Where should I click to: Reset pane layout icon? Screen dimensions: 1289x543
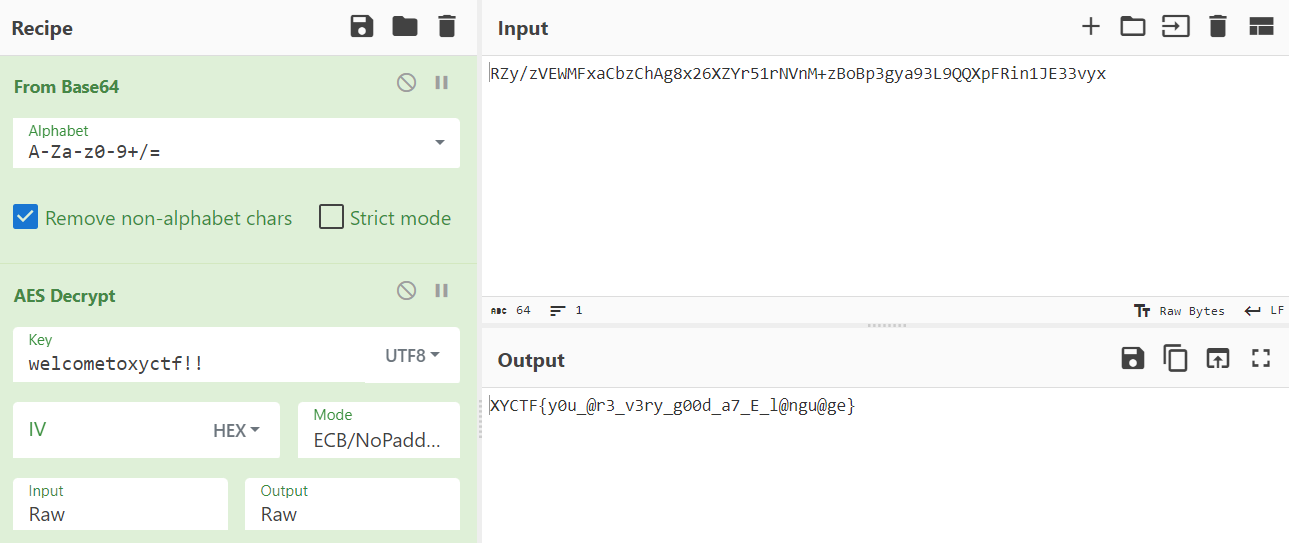[x=1260, y=27]
